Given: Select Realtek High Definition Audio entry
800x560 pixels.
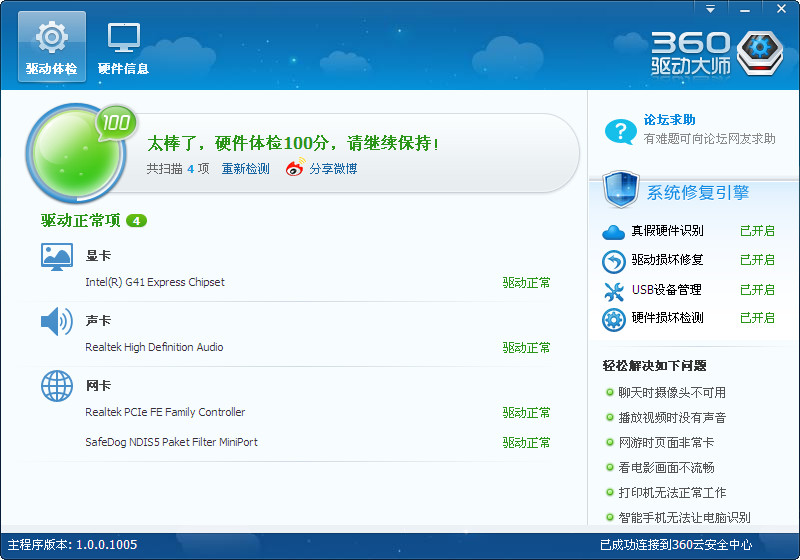Looking at the screenshot, I should click(154, 347).
